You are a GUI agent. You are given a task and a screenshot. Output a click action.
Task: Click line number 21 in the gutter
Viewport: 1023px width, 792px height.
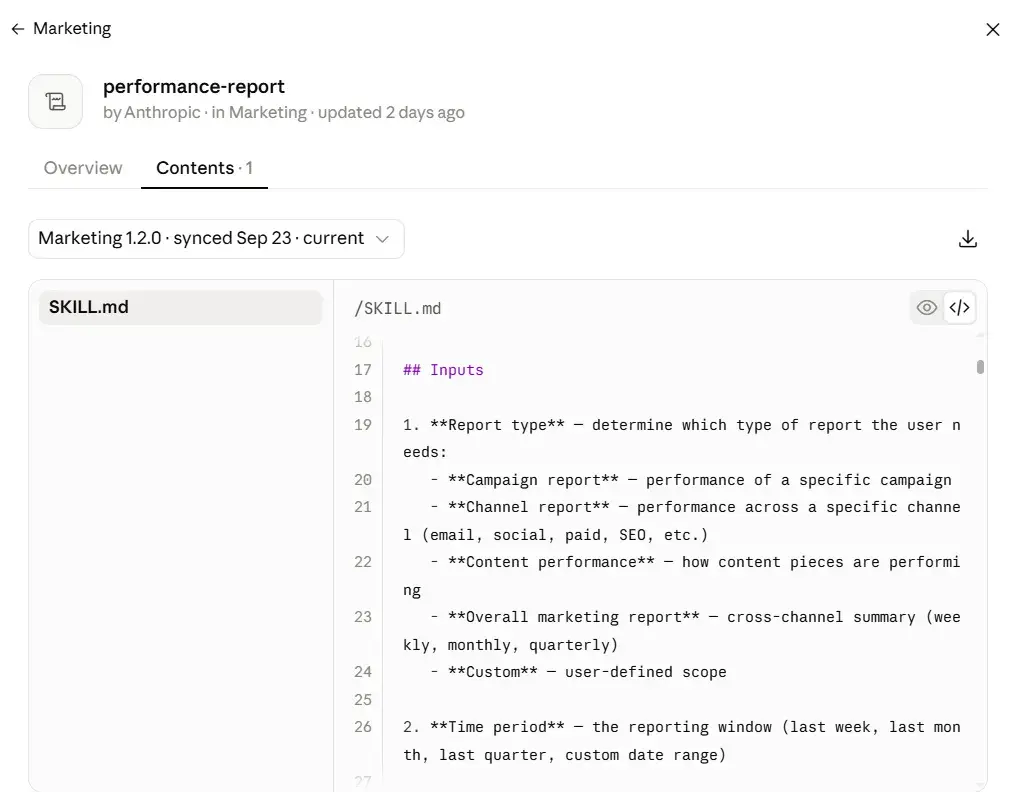(363, 507)
